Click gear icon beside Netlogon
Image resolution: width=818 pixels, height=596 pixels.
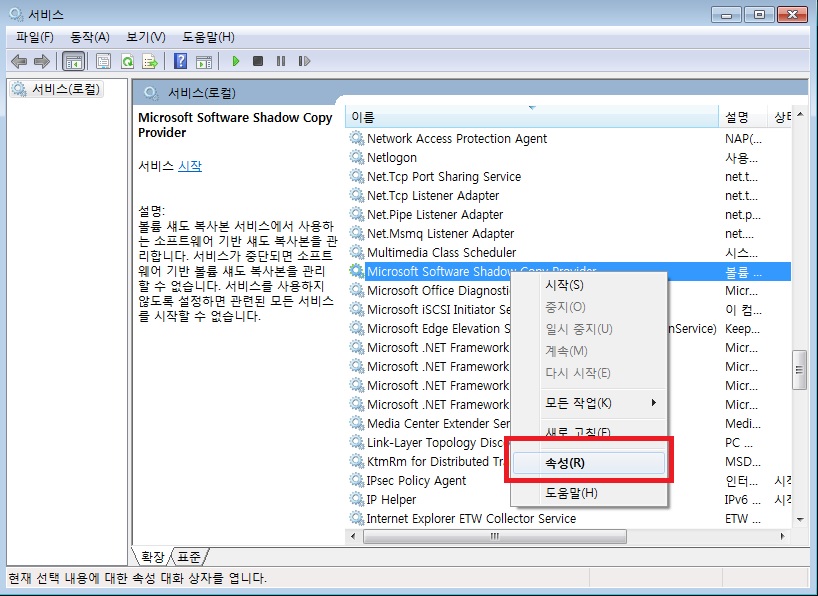[x=357, y=157]
